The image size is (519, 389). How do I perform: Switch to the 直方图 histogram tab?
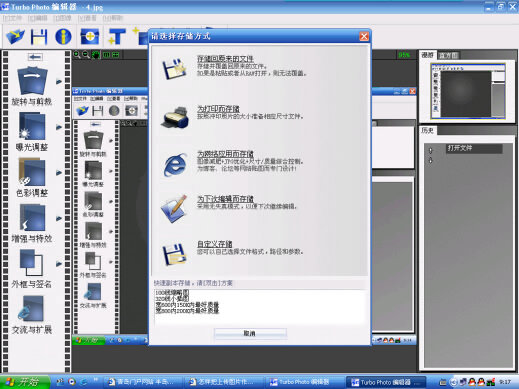(448, 56)
